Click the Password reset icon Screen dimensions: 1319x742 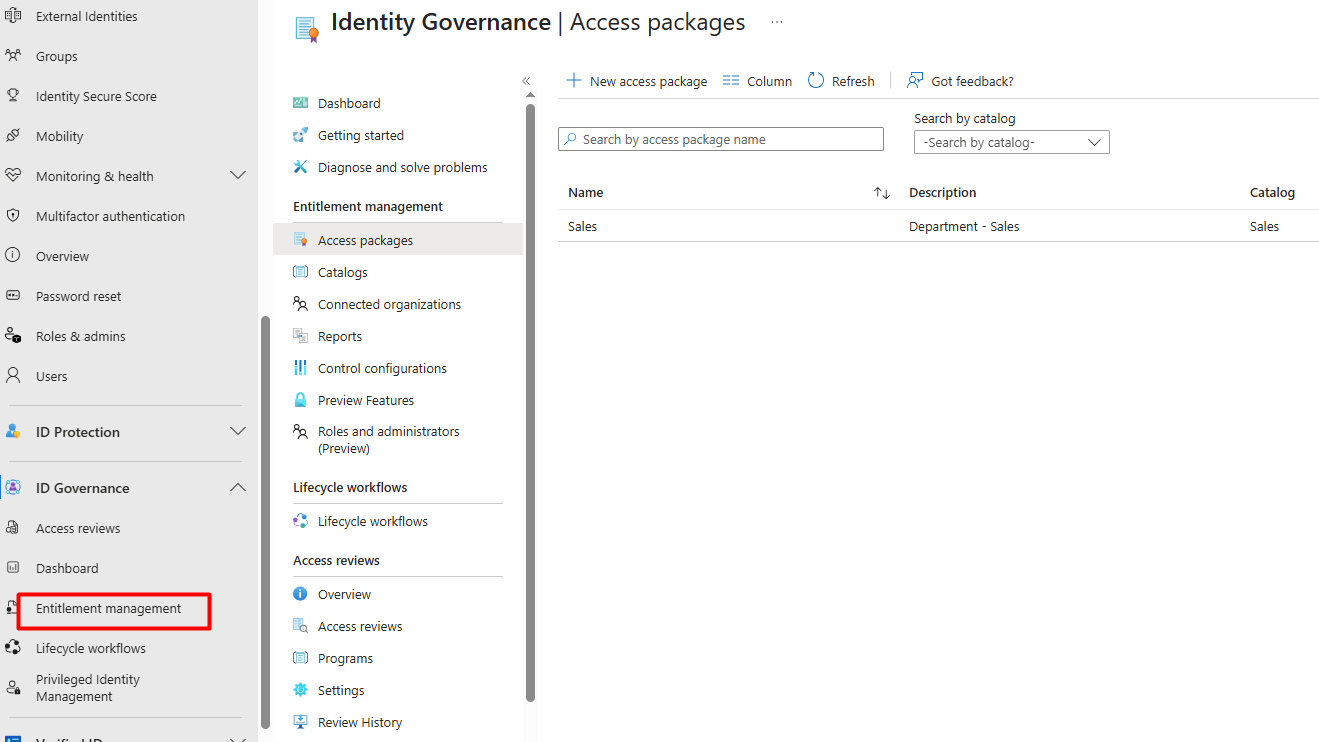tap(13, 296)
